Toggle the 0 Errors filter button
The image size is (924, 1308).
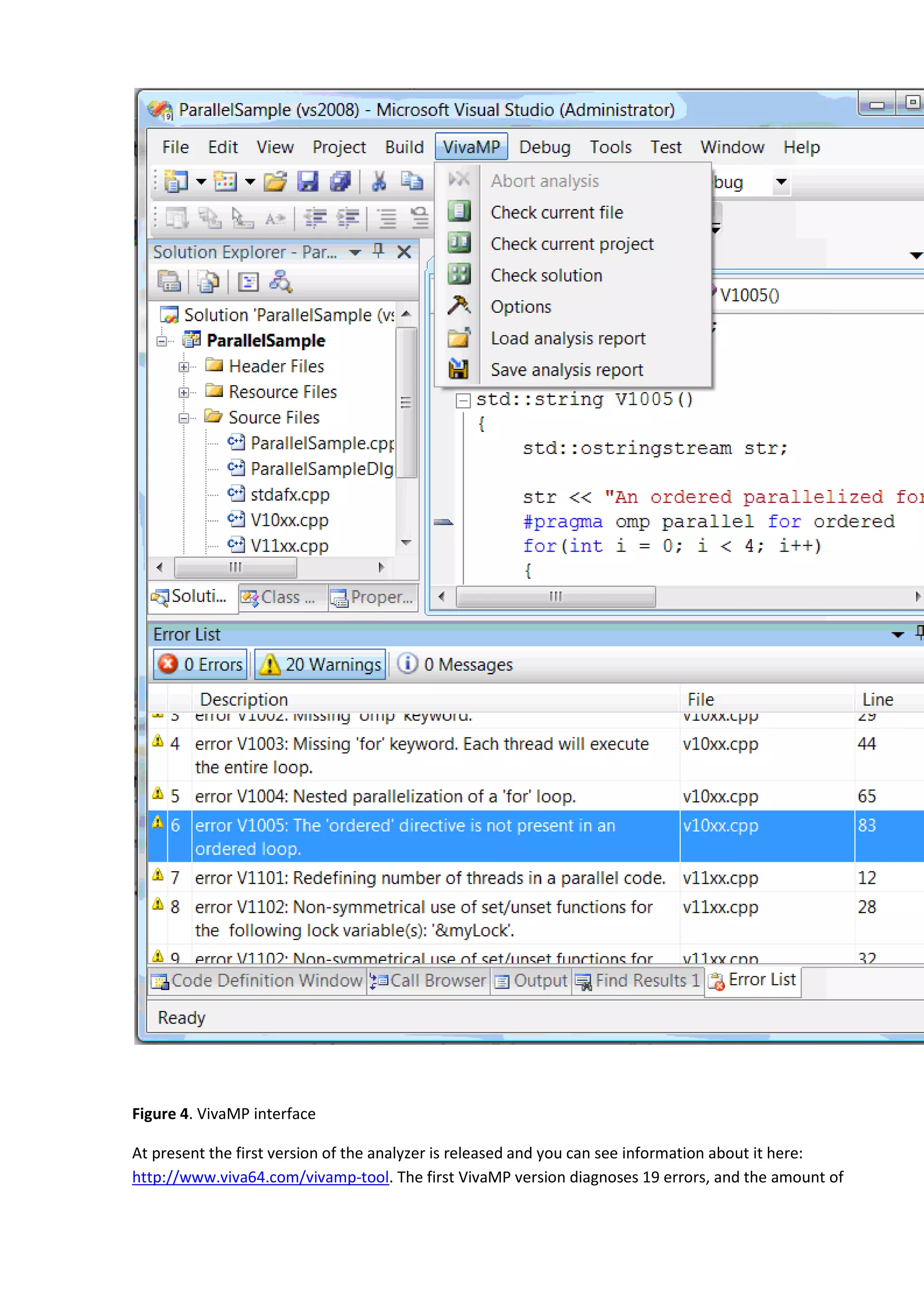tap(200, 664)
